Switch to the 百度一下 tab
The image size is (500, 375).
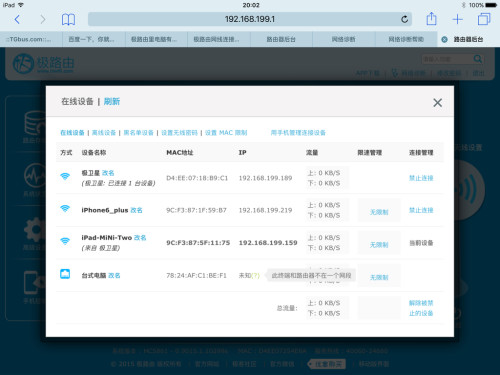click(94, 39)
